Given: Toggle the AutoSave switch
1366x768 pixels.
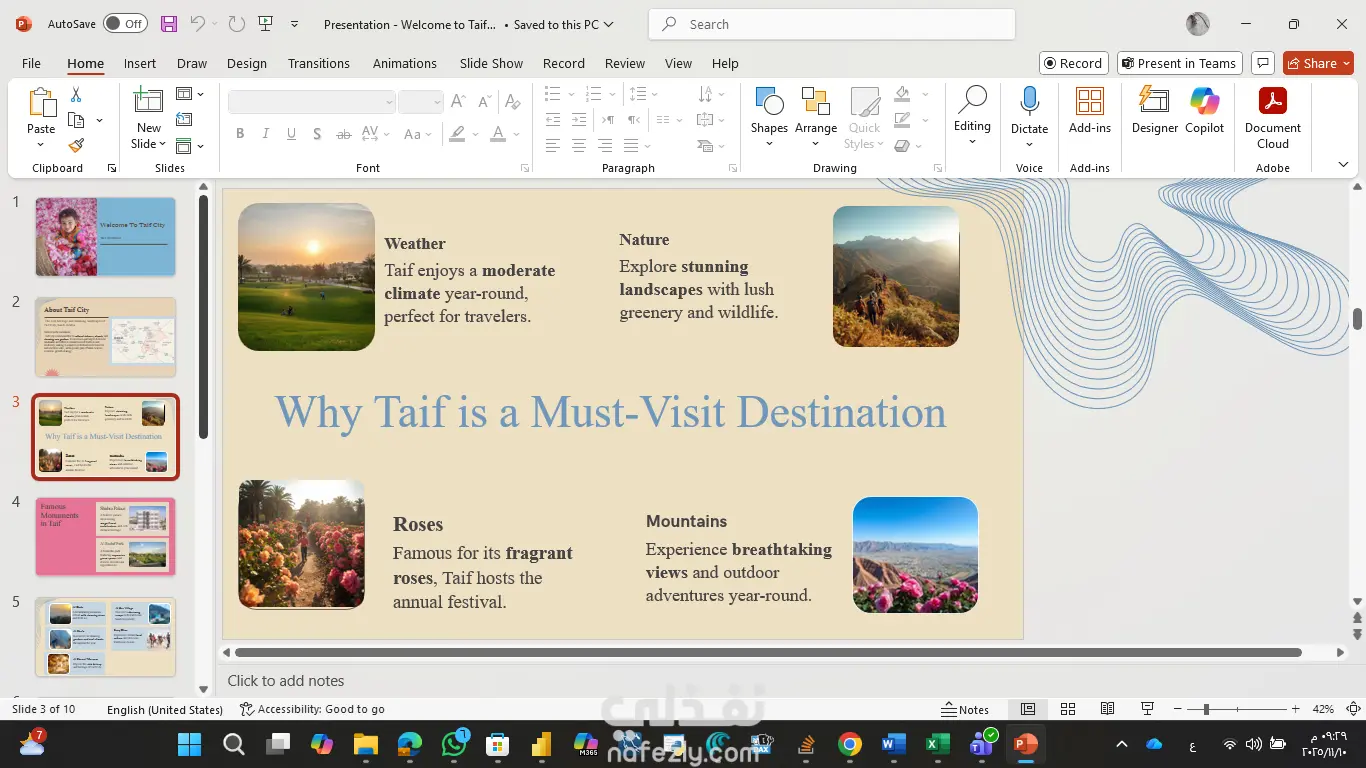Looking at the screenshot, I should point(125,24).
